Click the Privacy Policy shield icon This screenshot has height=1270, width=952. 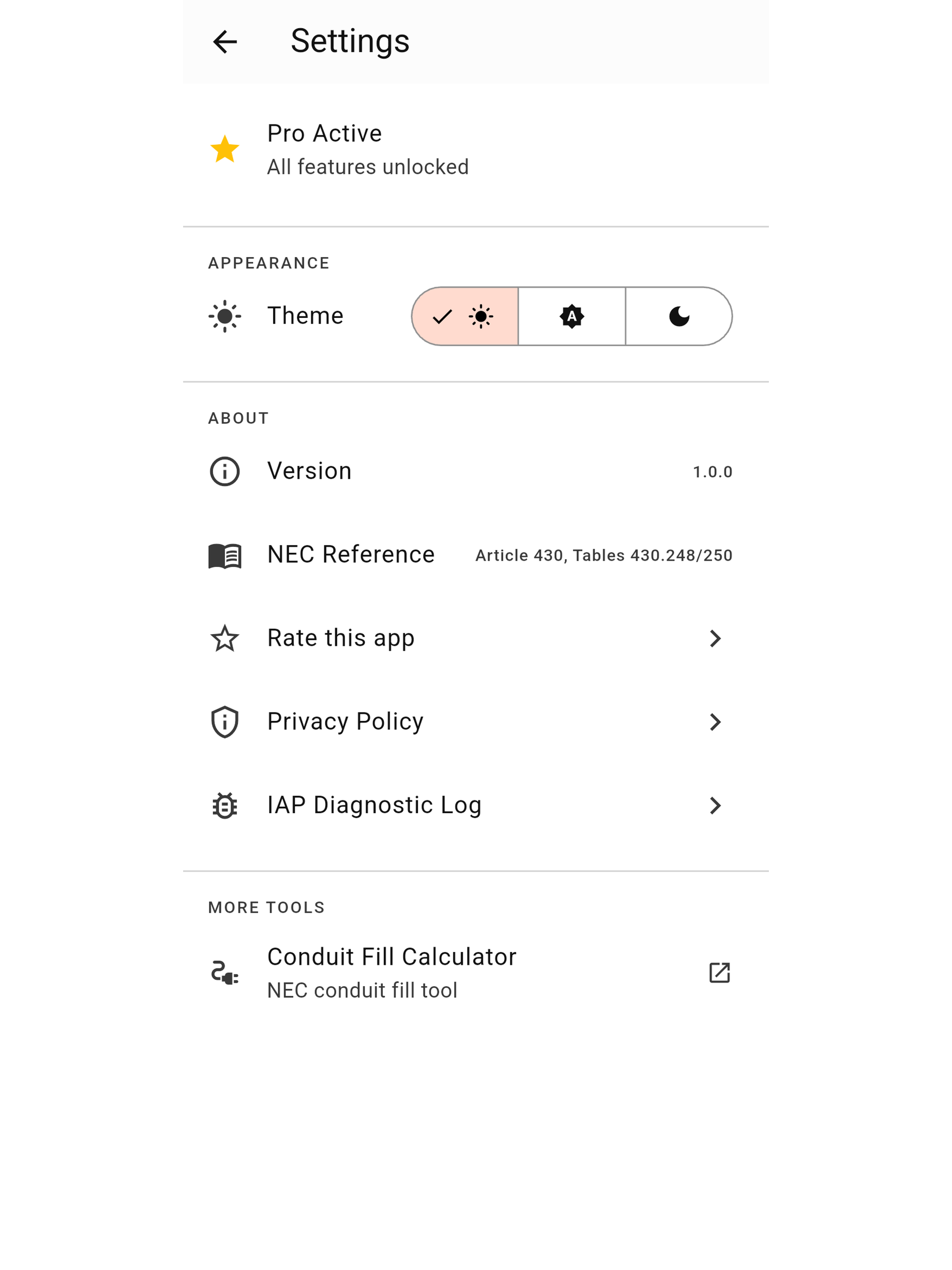pyautogui.click(x=224, y=722)
